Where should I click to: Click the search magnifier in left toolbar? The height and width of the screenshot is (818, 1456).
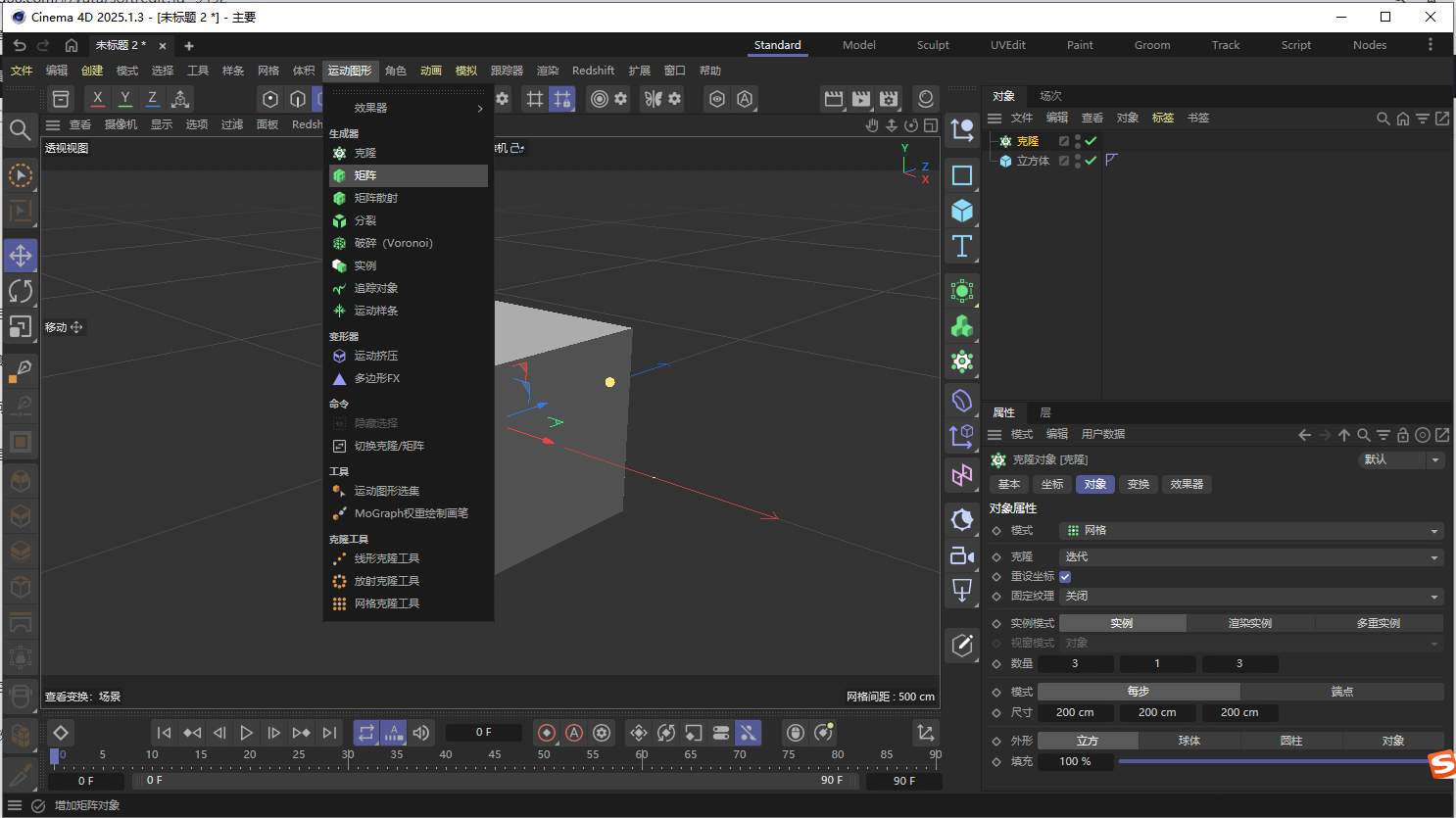(20, 129)
